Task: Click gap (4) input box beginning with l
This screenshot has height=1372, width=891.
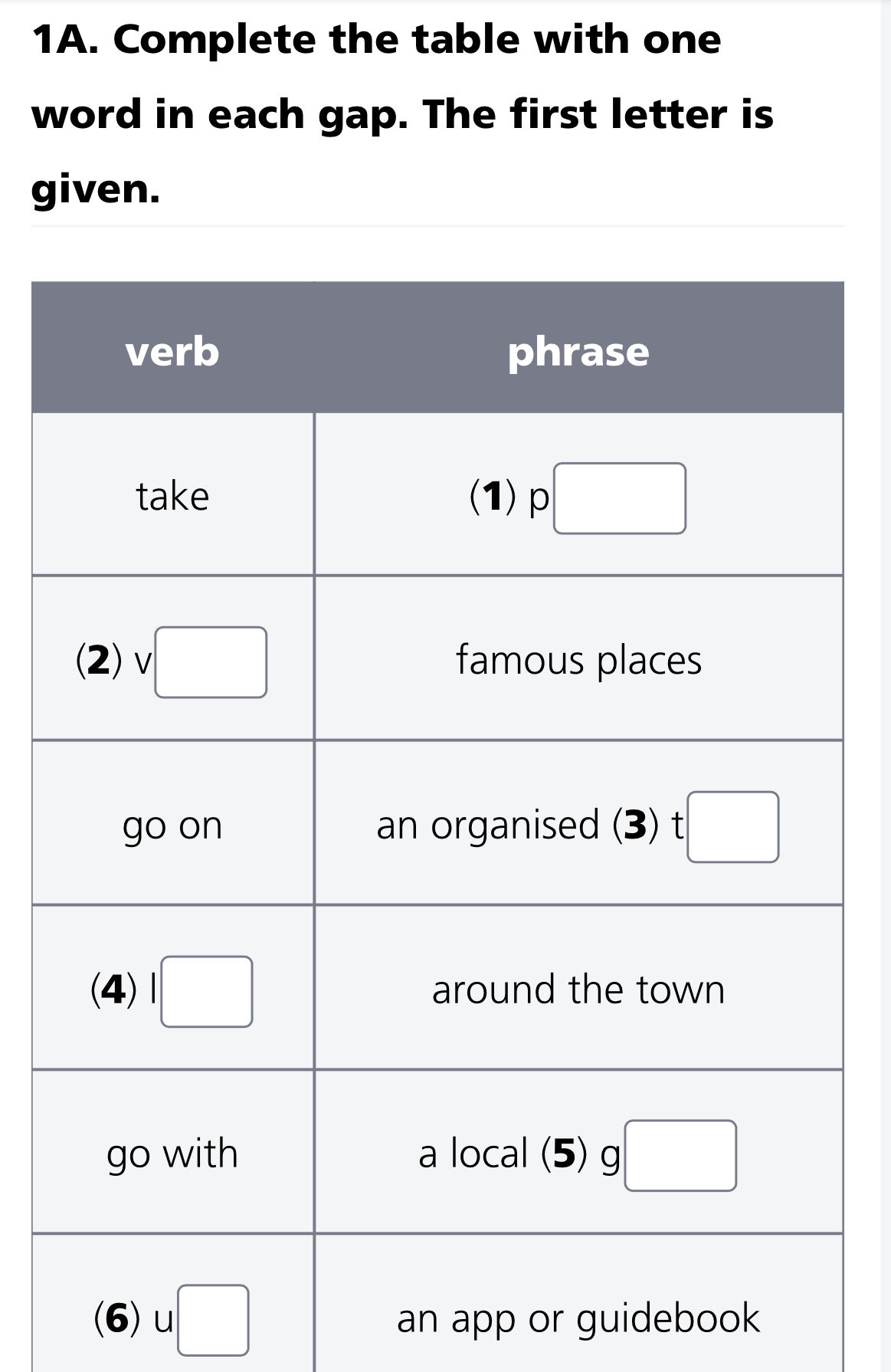Action: coord(208,991)
